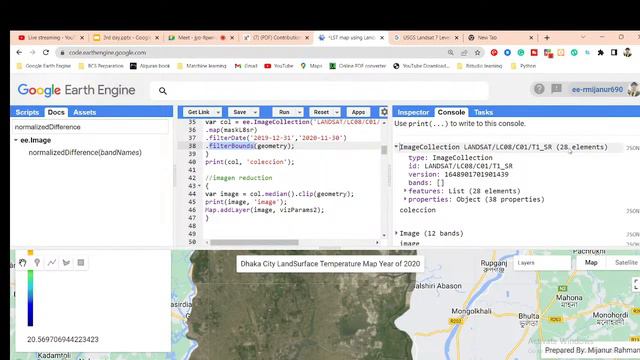640x360 pixels.
Task: Open the red Pinterest extension icon
Action: pyautogui.click(x=494, y=52)
